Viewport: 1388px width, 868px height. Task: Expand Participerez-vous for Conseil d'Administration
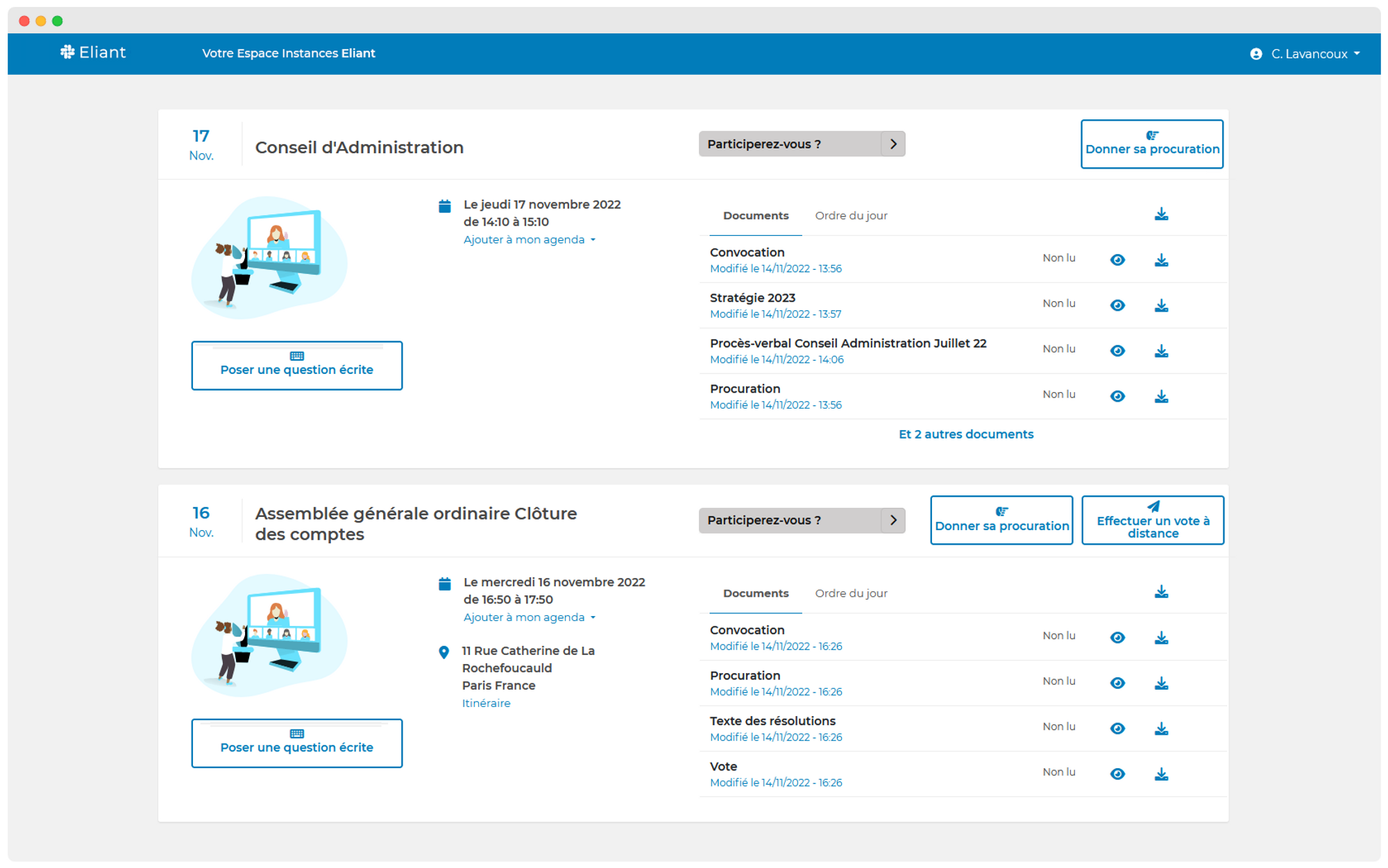(892, 144)
